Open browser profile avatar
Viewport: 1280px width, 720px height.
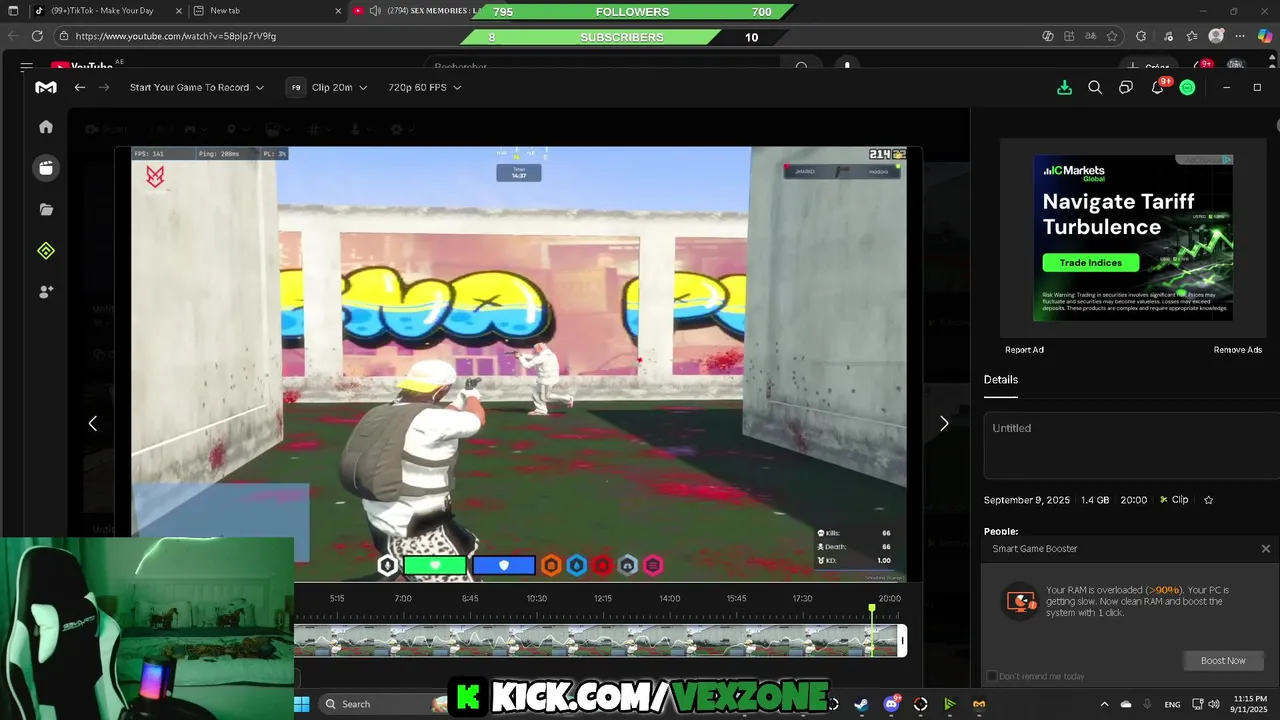point(1216,36)
